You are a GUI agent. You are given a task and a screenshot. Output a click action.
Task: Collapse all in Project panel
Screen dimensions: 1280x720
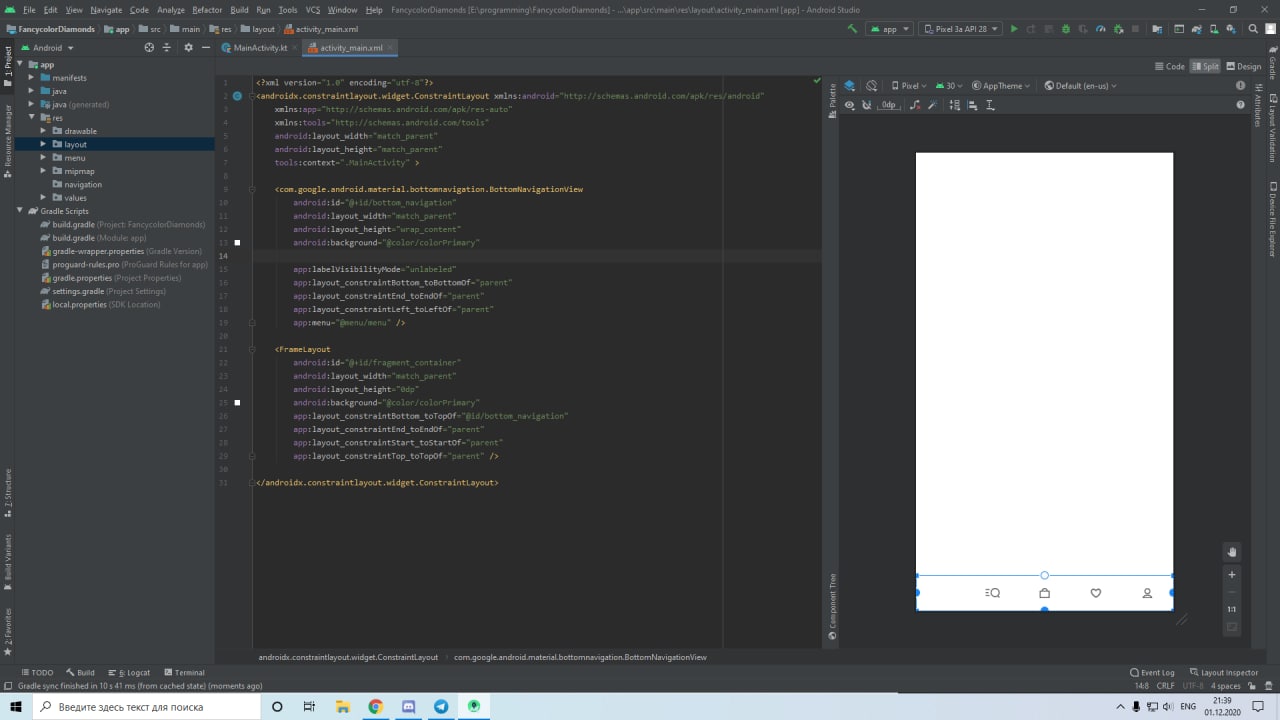[167, 47]
